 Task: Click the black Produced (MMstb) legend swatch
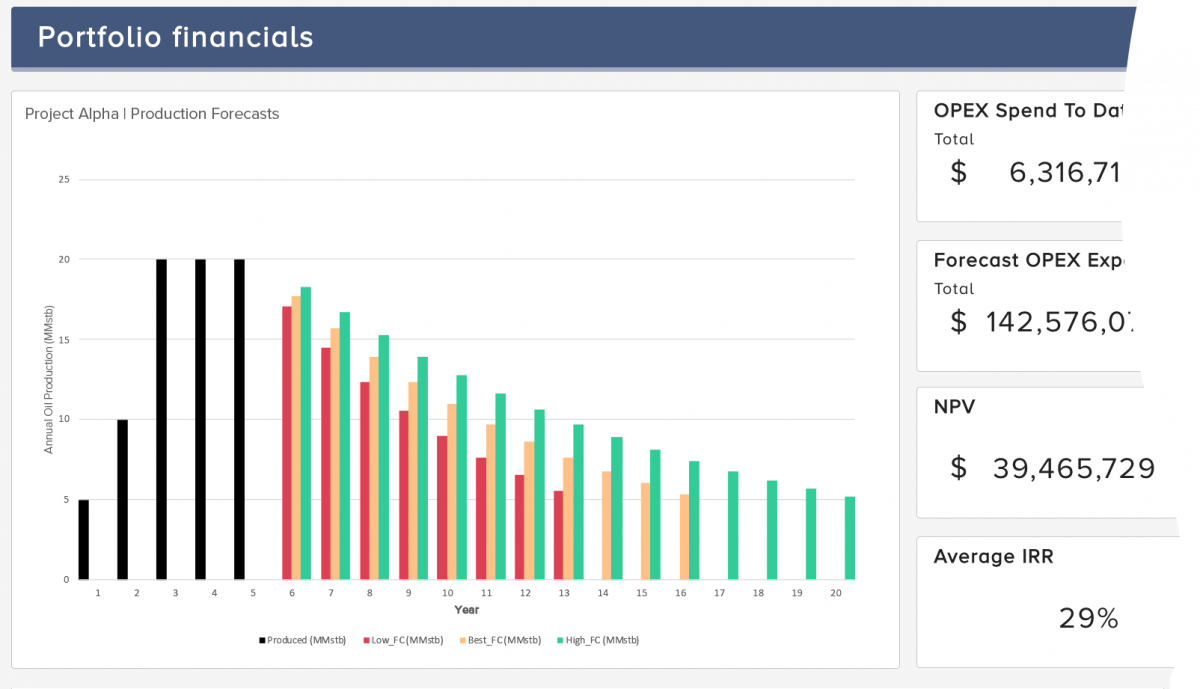pos(263,640)
